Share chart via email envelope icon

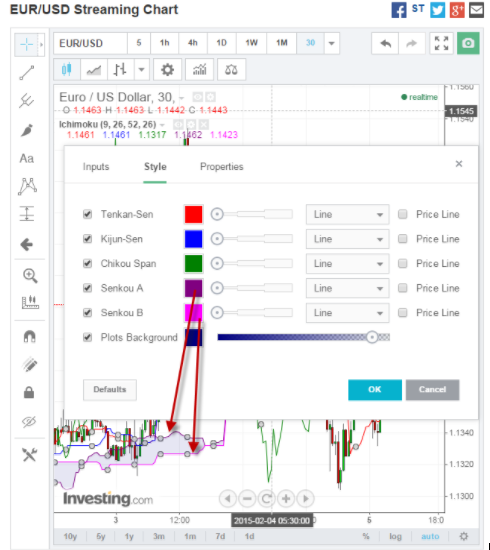(x=476, y=10)
